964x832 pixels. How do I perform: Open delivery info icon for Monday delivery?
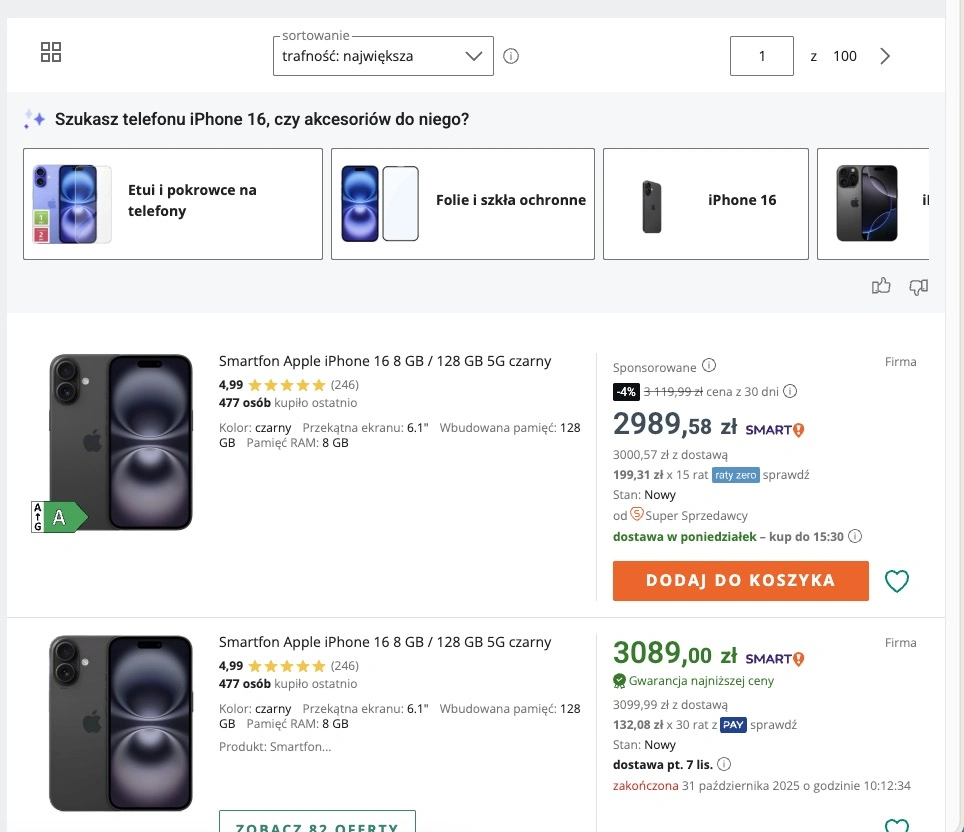coord(855,536)
